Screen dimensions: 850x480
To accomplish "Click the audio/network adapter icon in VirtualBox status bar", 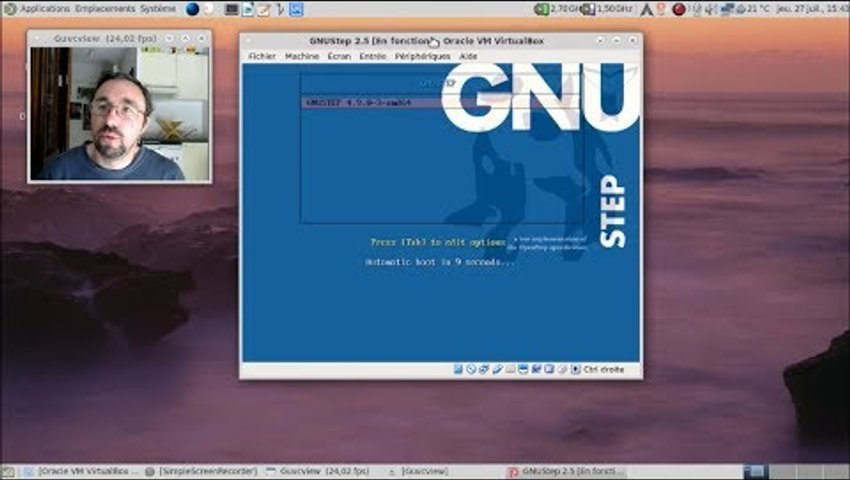I will coord(484,369).
